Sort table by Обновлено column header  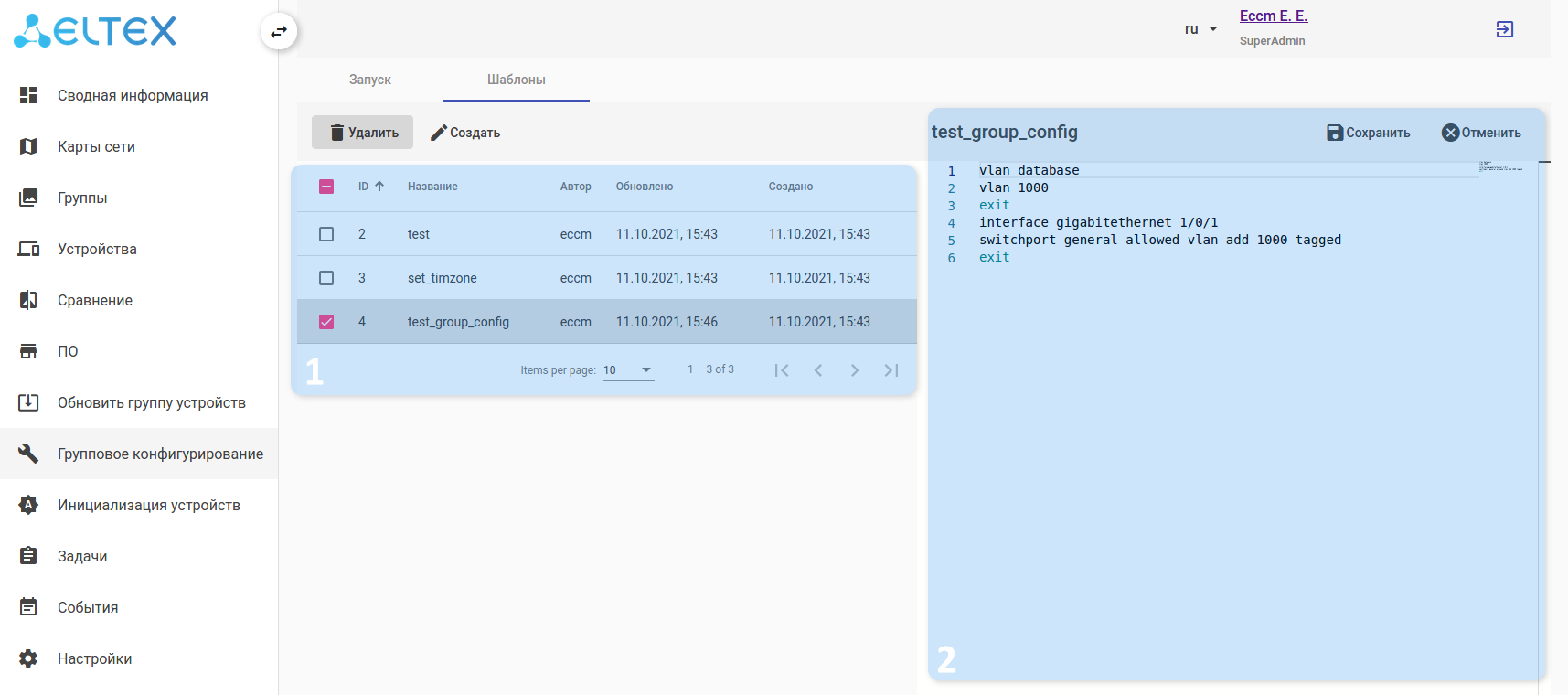click(645, 187)
